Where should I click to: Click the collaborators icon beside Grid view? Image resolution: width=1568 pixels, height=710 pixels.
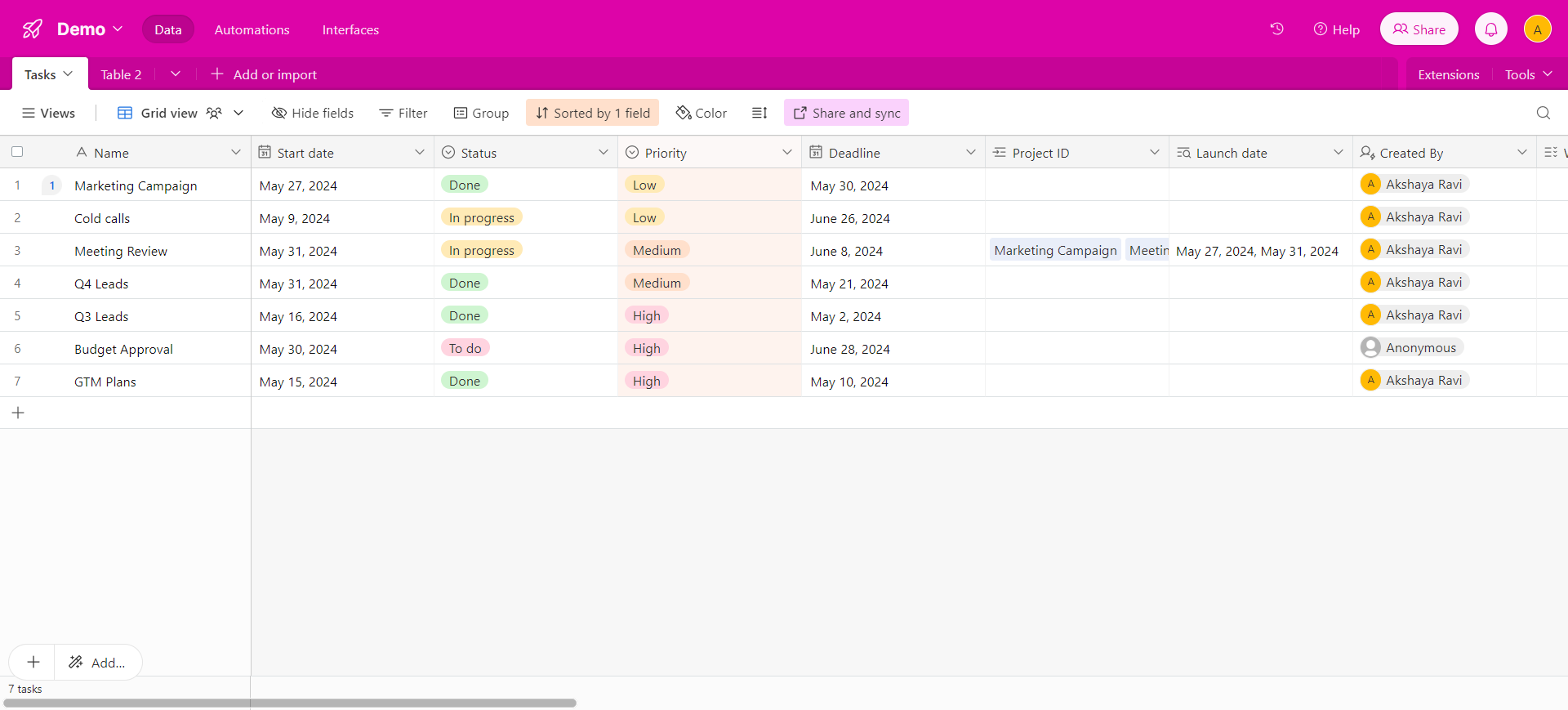(x=214, y=113)
